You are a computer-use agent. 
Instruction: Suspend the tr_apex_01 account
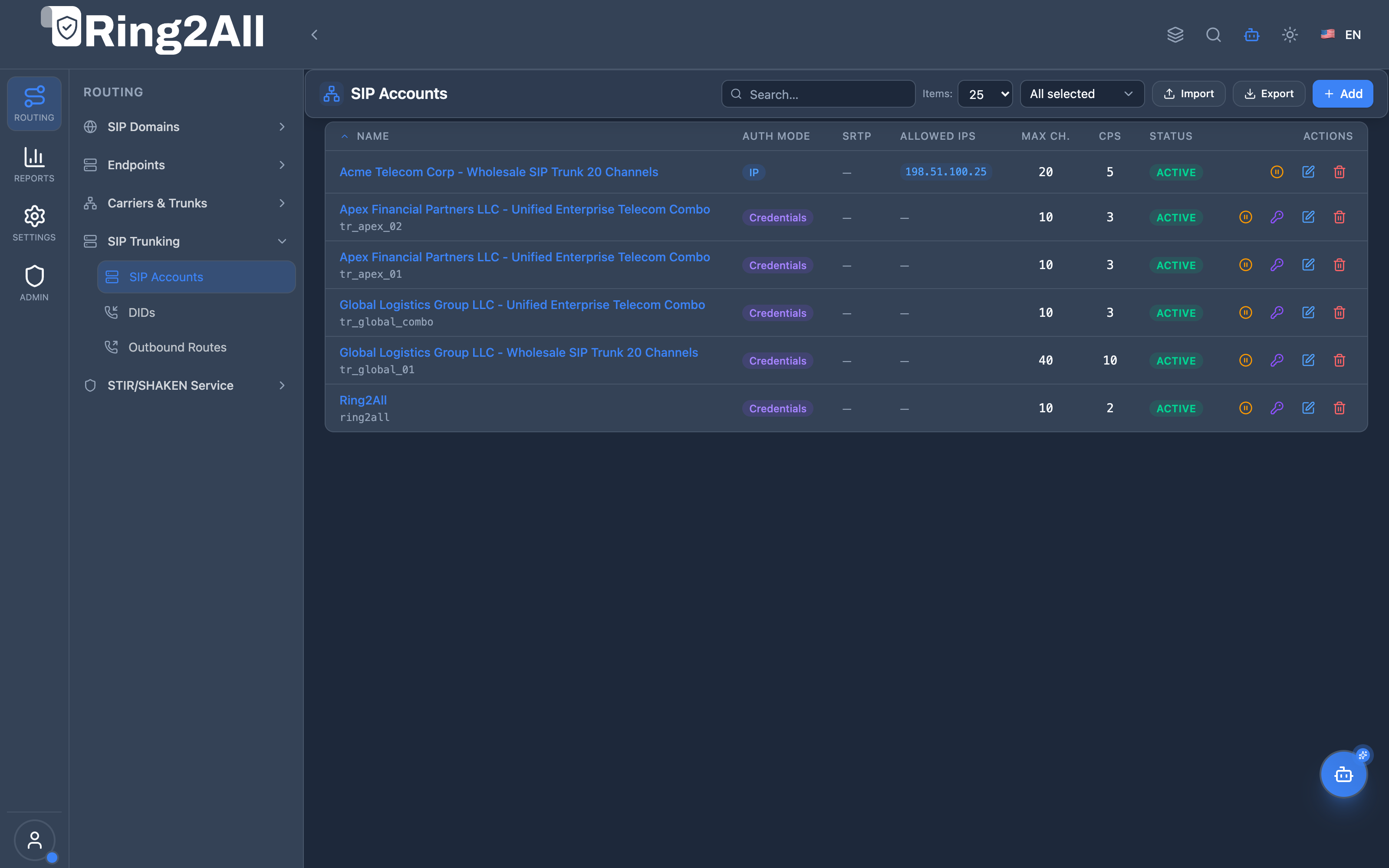(x=1245, y=265)
